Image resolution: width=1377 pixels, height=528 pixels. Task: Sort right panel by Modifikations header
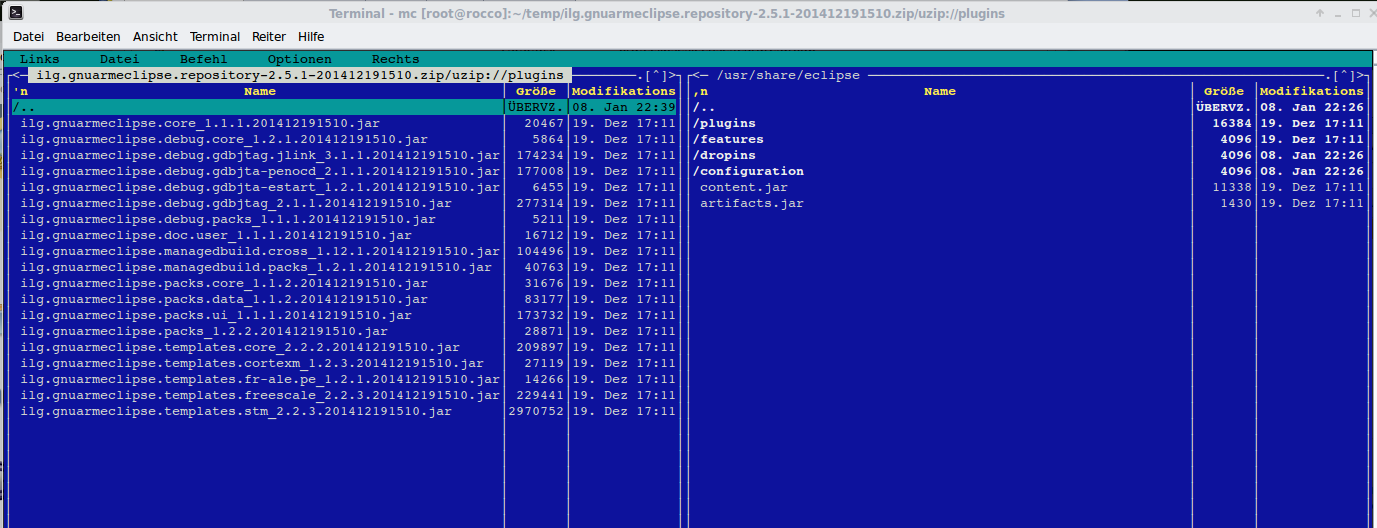click(x=1312, y=91)
